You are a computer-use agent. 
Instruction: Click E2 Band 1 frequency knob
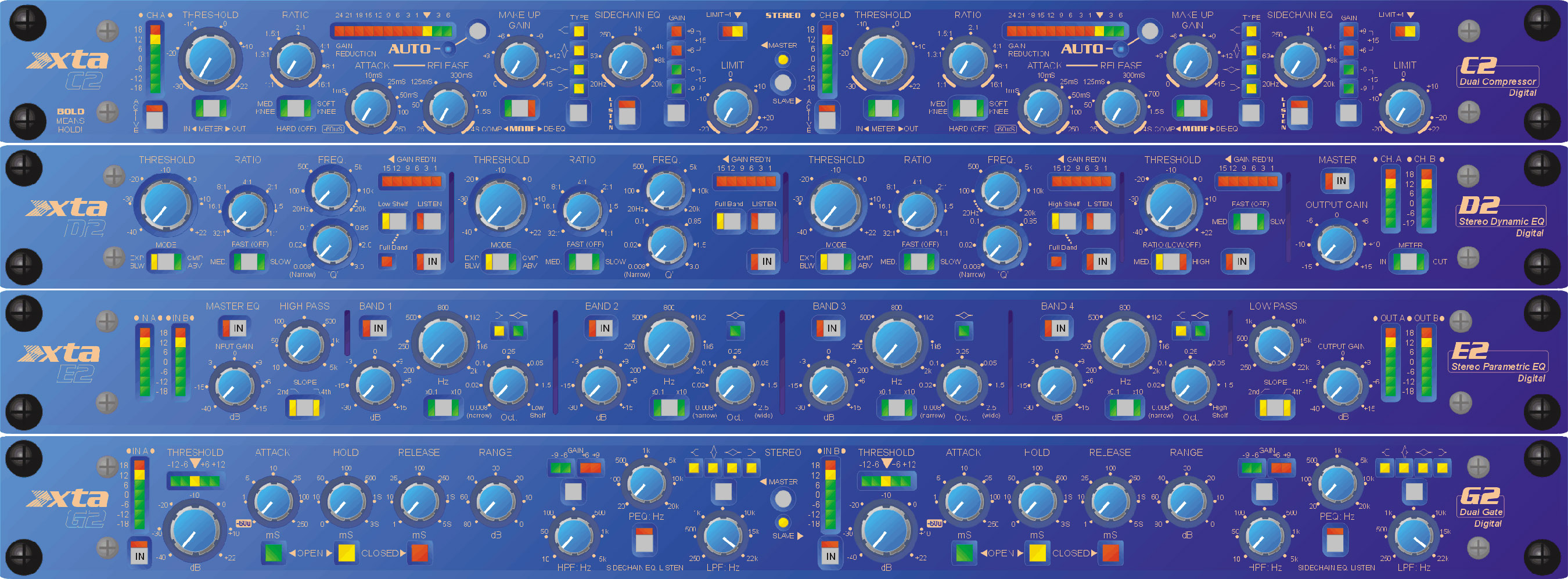(x=443, y=343)
